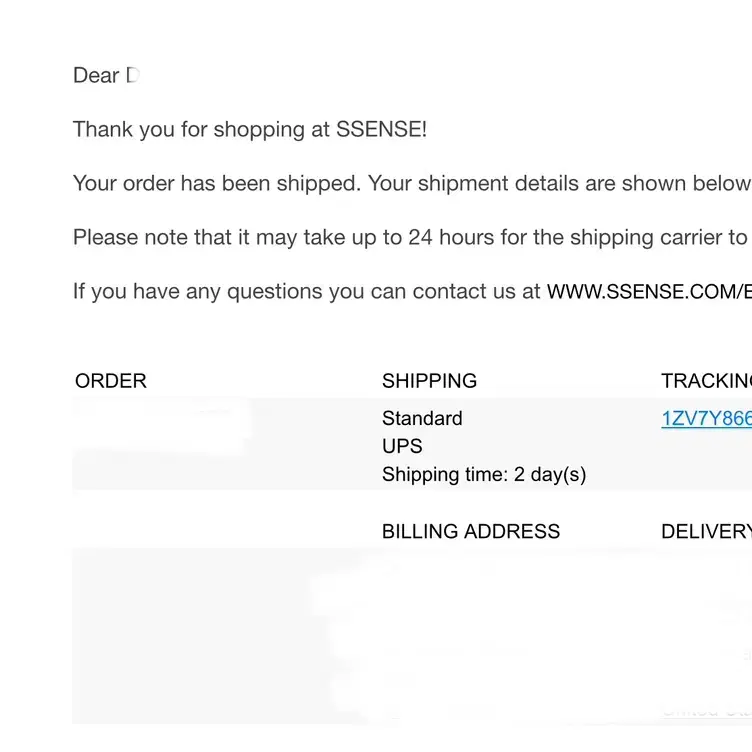Click the BILLING ADDRESS heading
Image resolution: width=752 pixels, height=752 pixels.
[470, 531]
